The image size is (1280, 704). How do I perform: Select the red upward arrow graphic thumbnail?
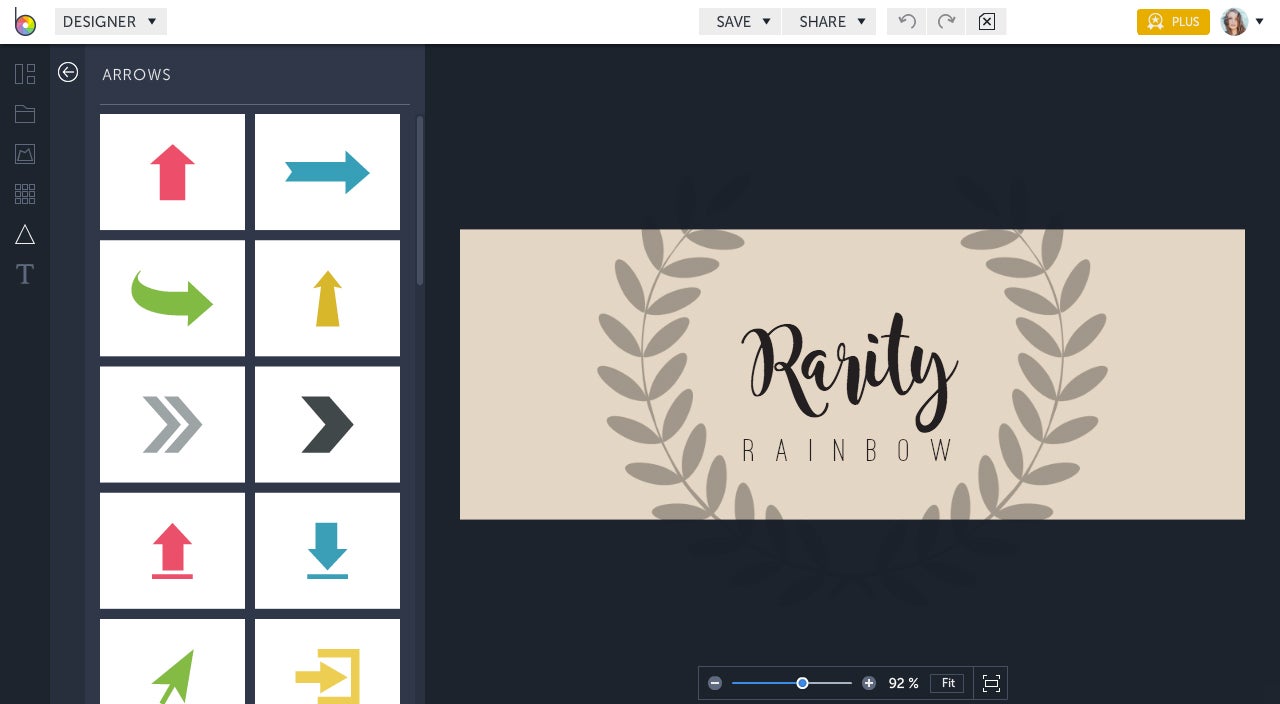[x=172, y=171]
